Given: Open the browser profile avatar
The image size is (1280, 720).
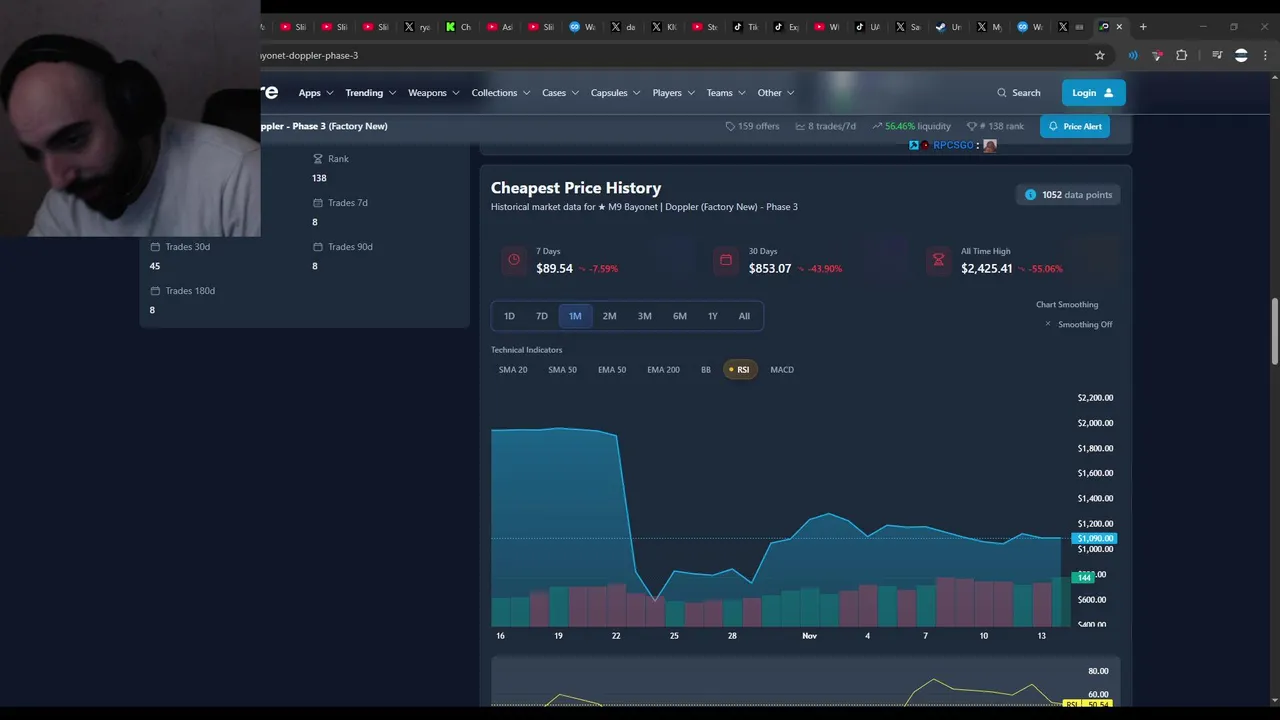Looking at the screenshot, I should 1241,56.
